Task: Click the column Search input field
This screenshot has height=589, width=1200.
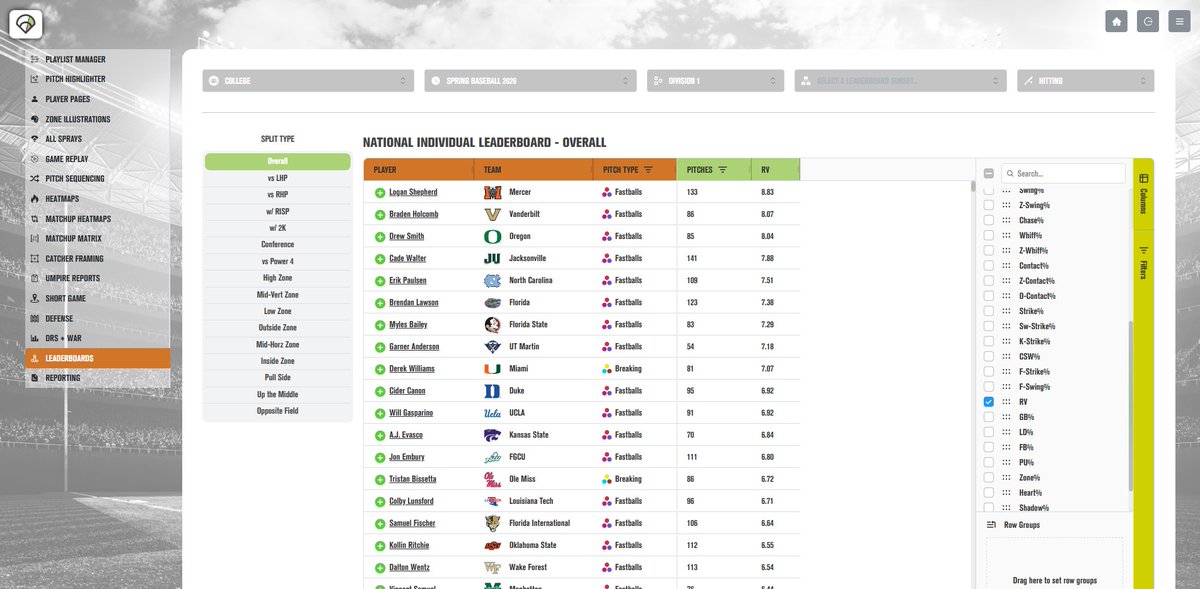Action: click(1063, 173)
